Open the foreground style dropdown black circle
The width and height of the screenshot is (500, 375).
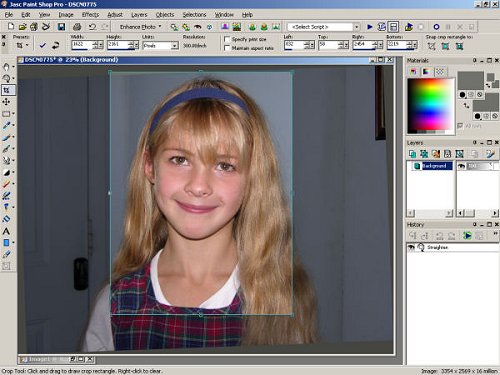pyautogui.click(x=462, y=95)
